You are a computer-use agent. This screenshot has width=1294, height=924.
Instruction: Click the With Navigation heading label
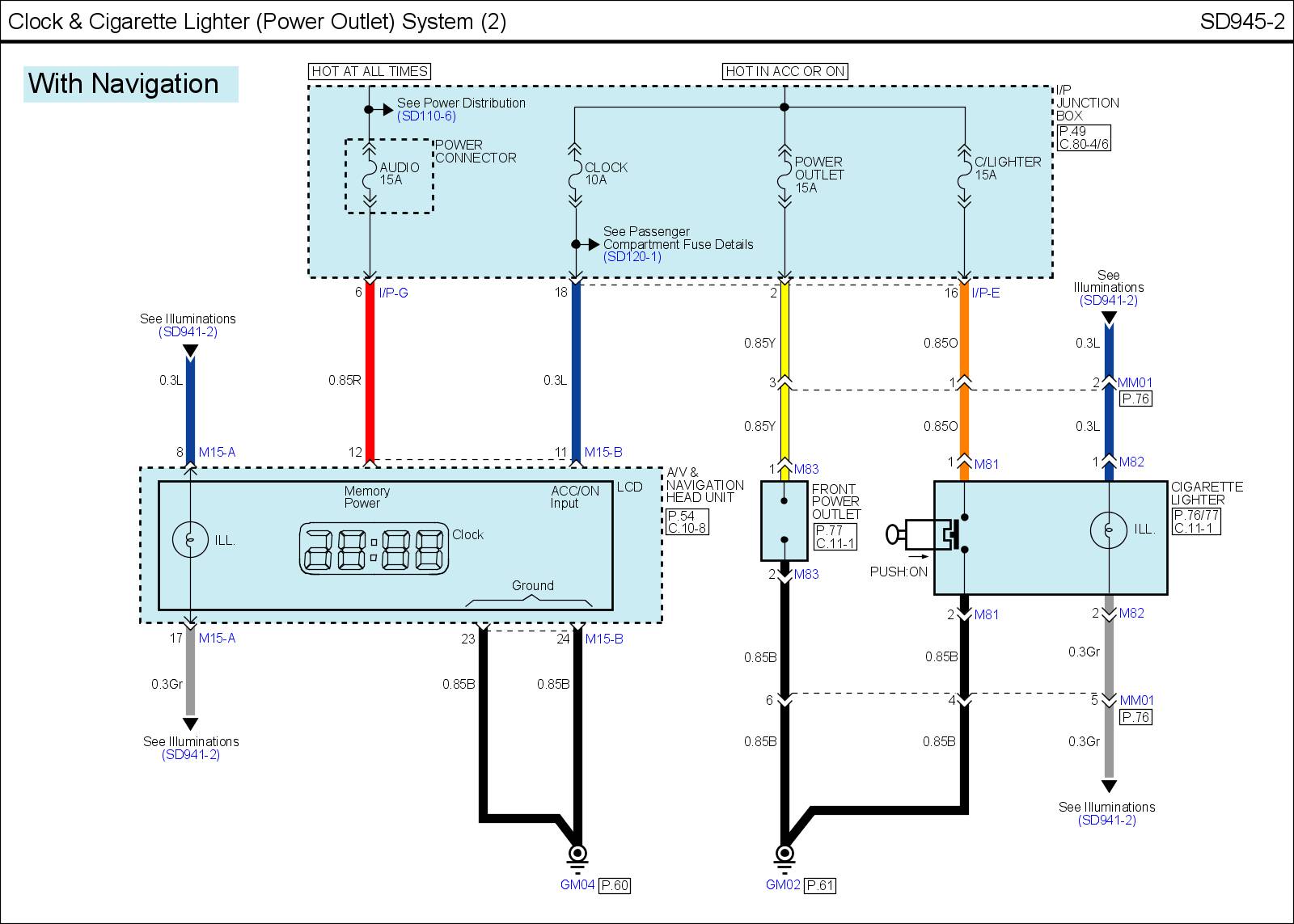coord(124,84)
